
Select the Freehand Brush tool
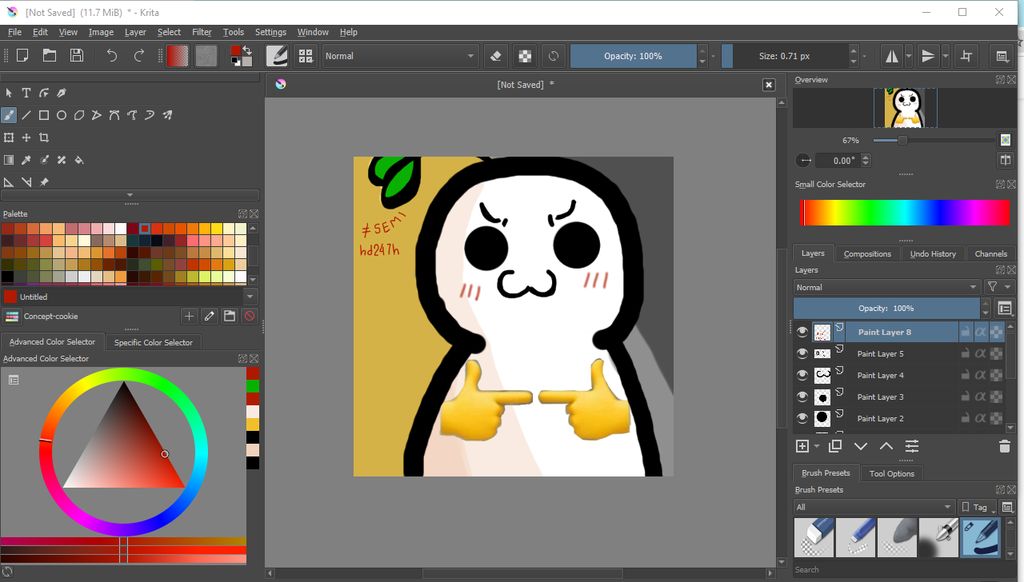(x=8, y=115)
